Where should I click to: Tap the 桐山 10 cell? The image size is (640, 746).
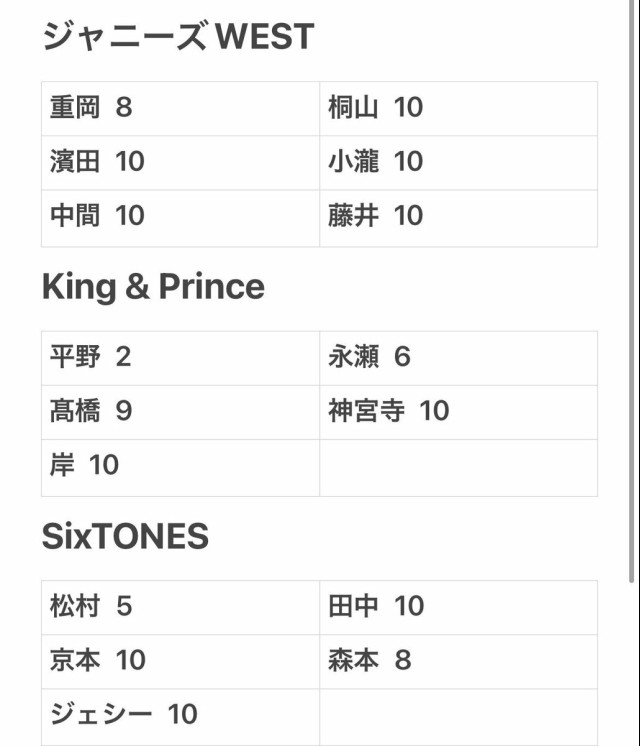pos(458,108)
